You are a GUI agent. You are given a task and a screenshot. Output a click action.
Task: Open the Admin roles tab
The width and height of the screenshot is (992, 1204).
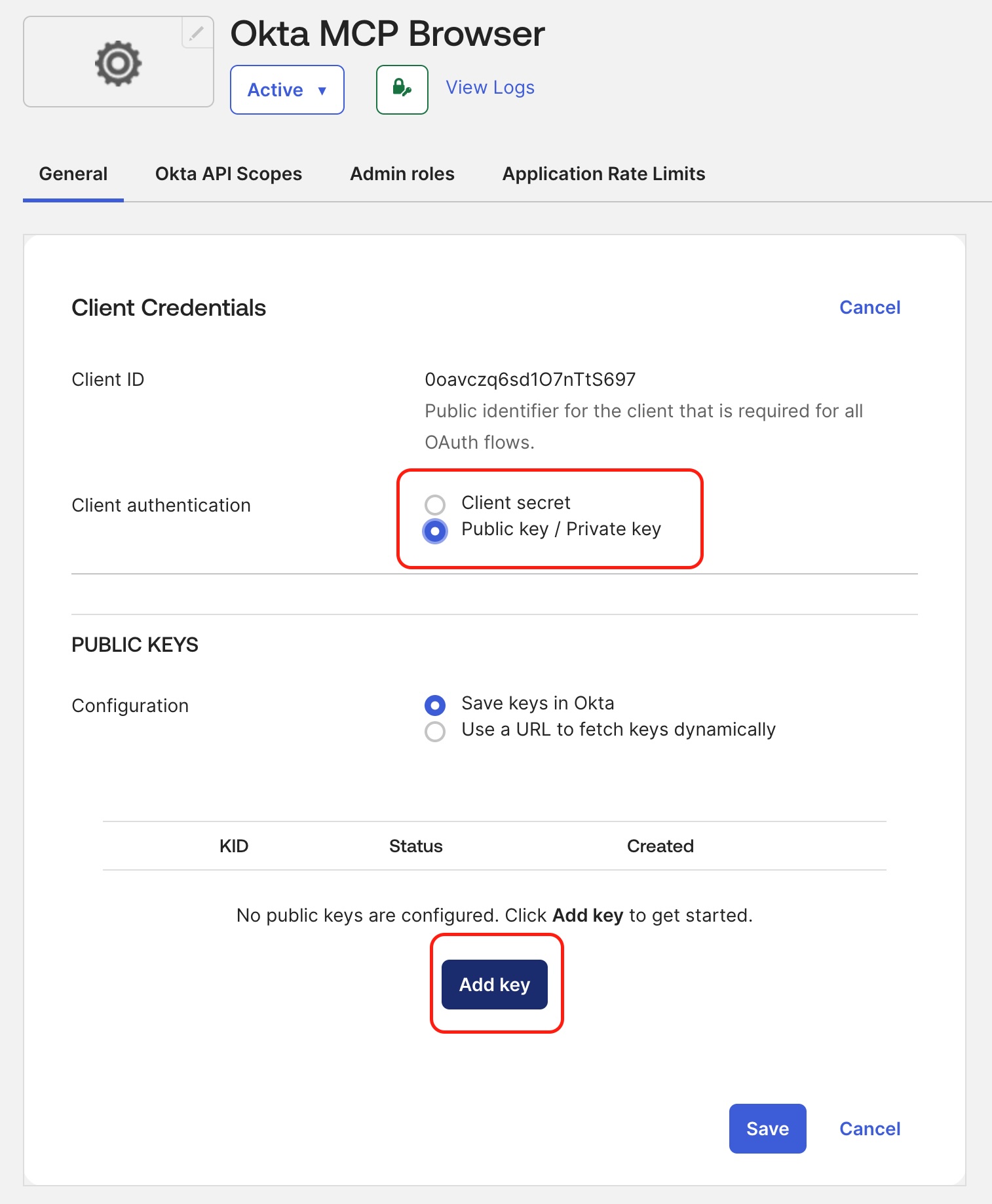tap(402, 174)
